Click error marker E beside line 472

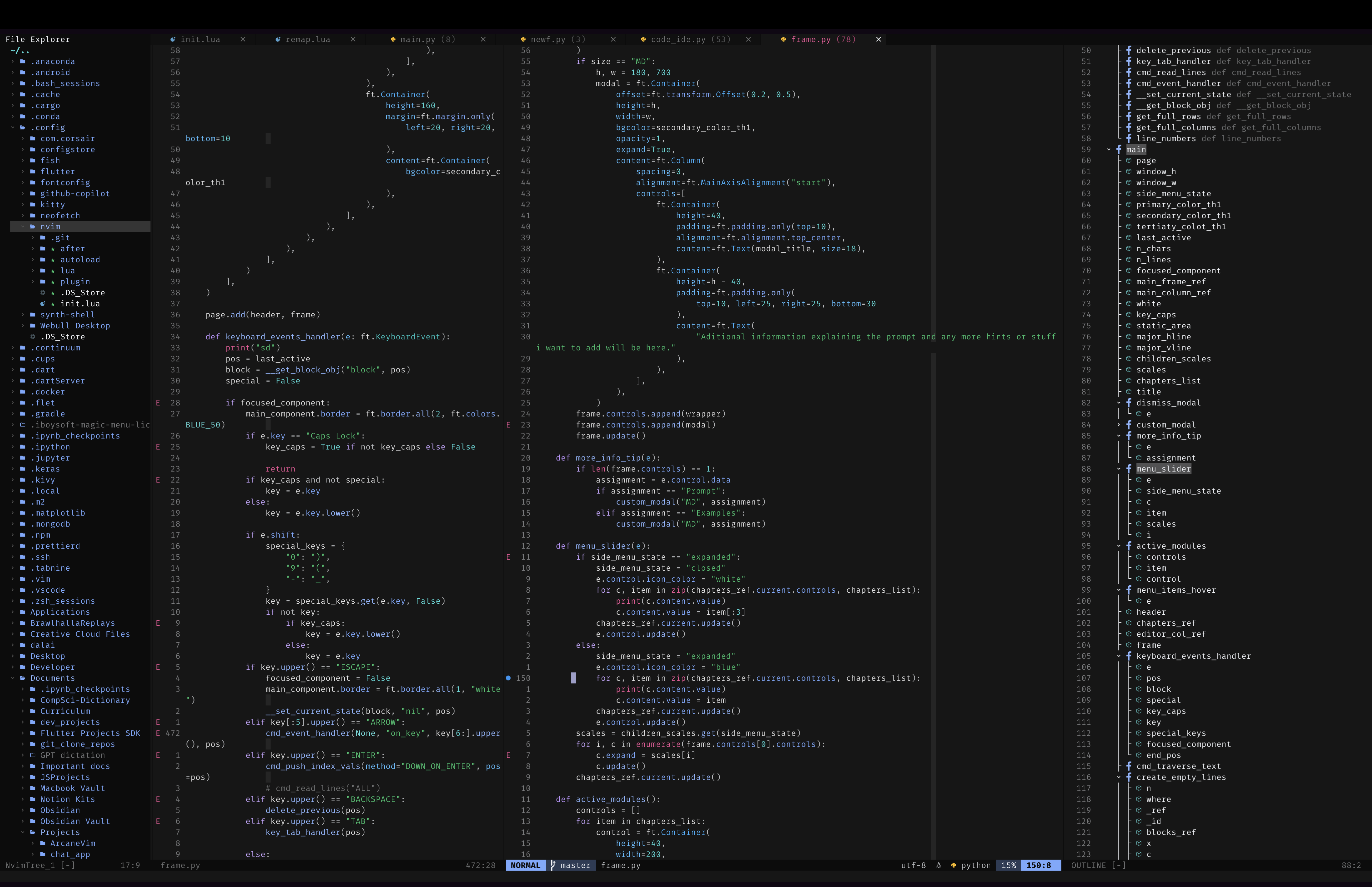pyautogui.click(x=158, y=733)
